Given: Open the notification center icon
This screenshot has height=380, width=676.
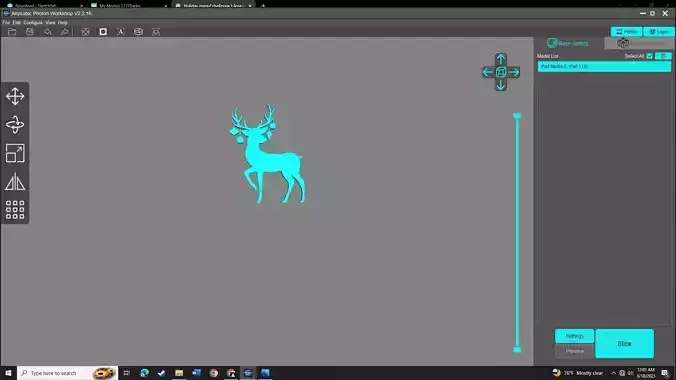Looking at the screenshot, I should tap(665, 373).
